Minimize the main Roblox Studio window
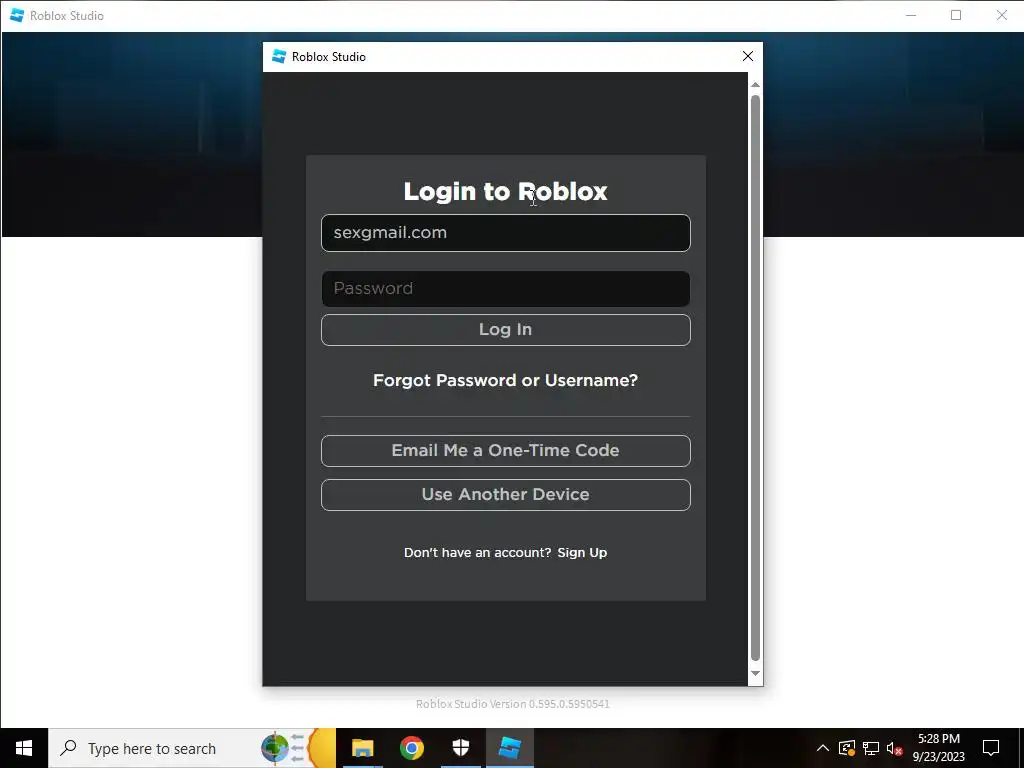Viewport: 1024px width, 768px height. (x=911, y=15)
